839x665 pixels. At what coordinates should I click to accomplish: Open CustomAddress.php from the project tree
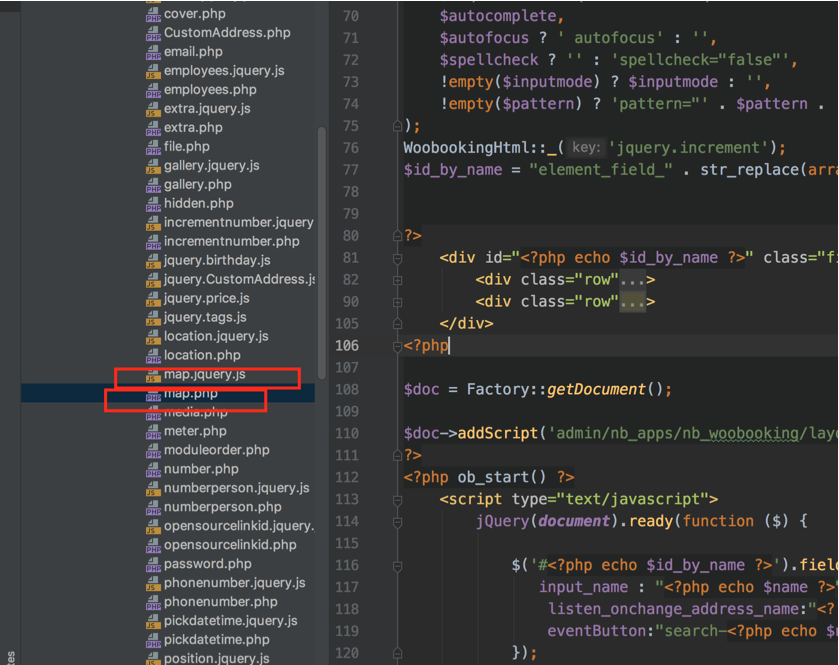pyautogui.click(x=227, y=33)
